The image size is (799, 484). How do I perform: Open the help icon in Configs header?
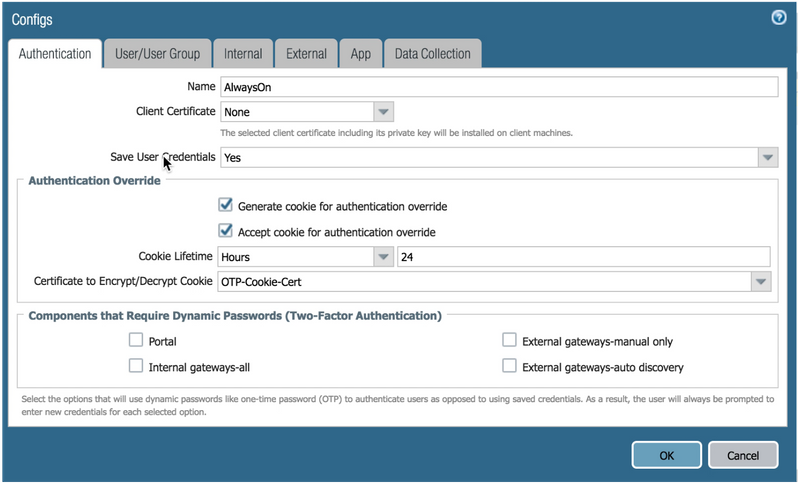pyautogui.click(x=778, y=17)
